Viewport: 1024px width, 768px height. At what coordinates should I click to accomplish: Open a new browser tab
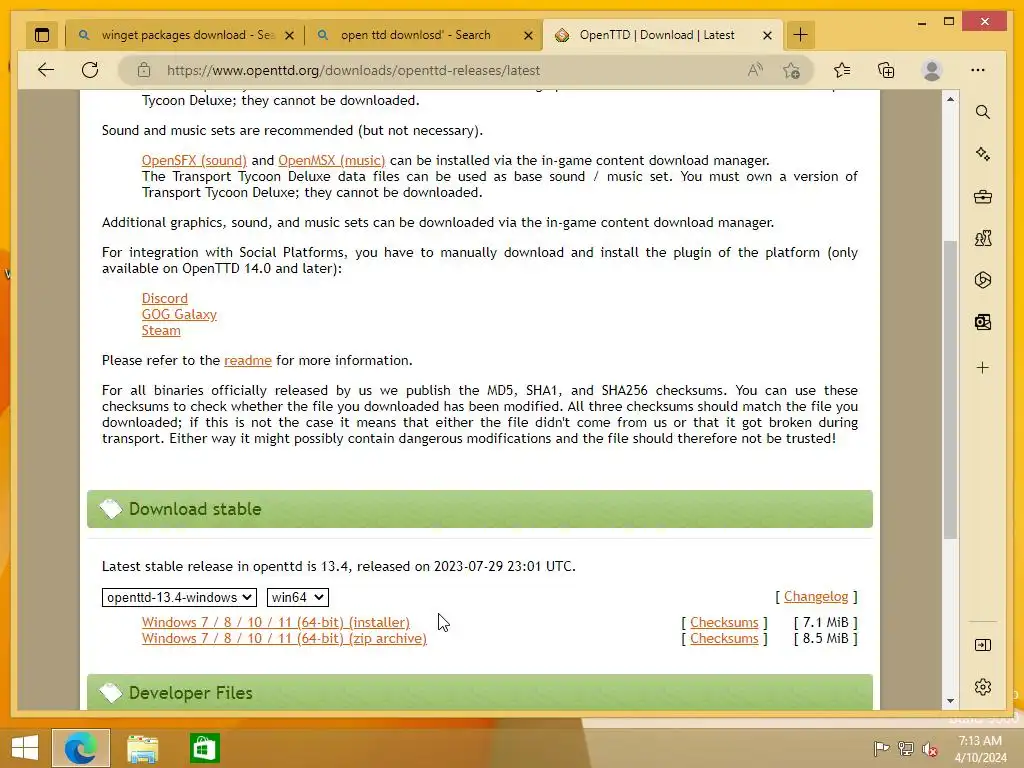801,35
